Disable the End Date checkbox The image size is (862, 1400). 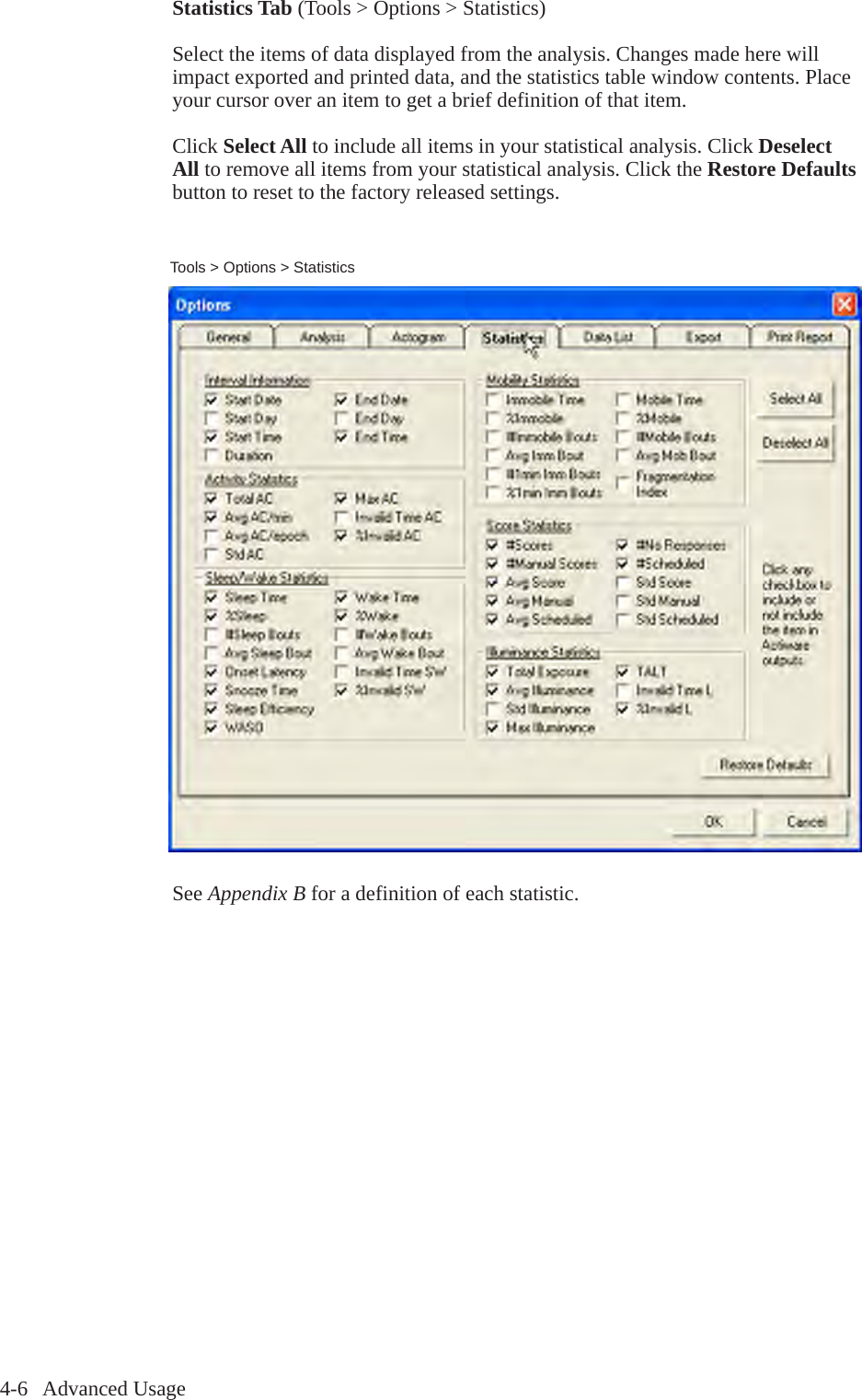click(341, 399)
